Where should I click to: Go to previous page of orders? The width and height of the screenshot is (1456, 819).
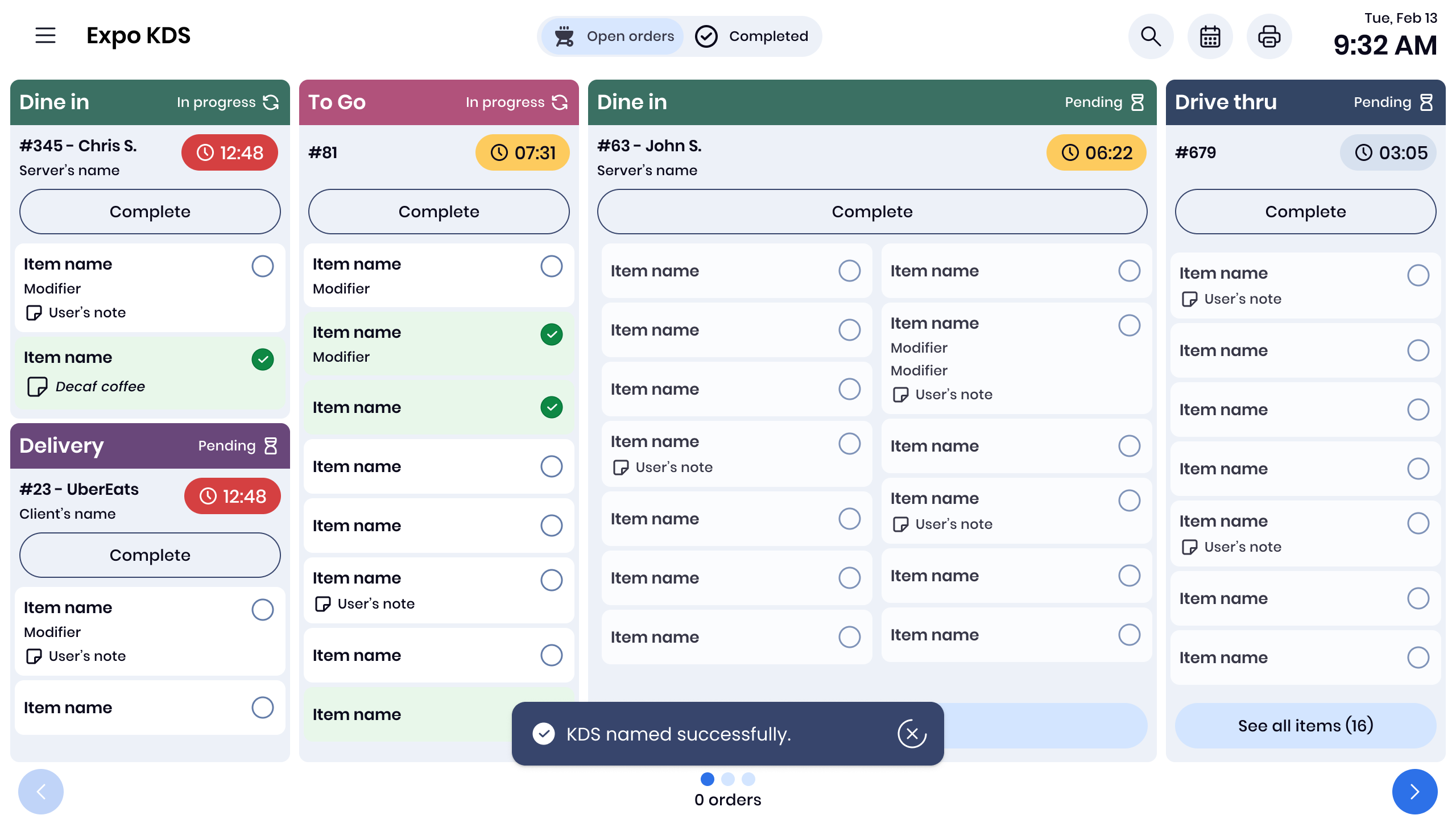(x=41, y=791)
